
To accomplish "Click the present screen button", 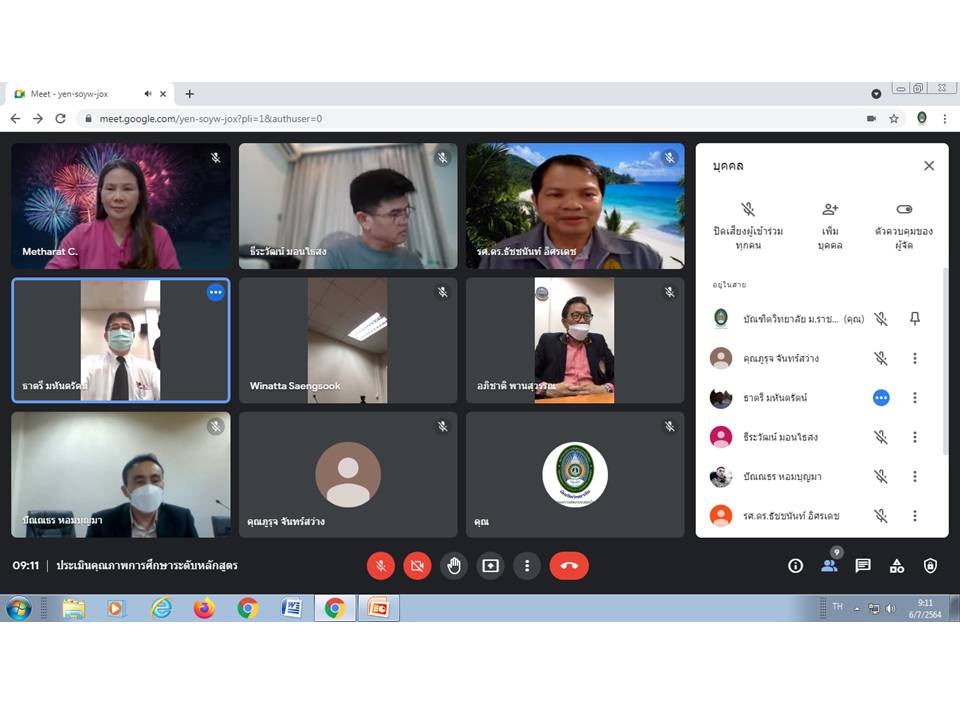I will (490, 566).
